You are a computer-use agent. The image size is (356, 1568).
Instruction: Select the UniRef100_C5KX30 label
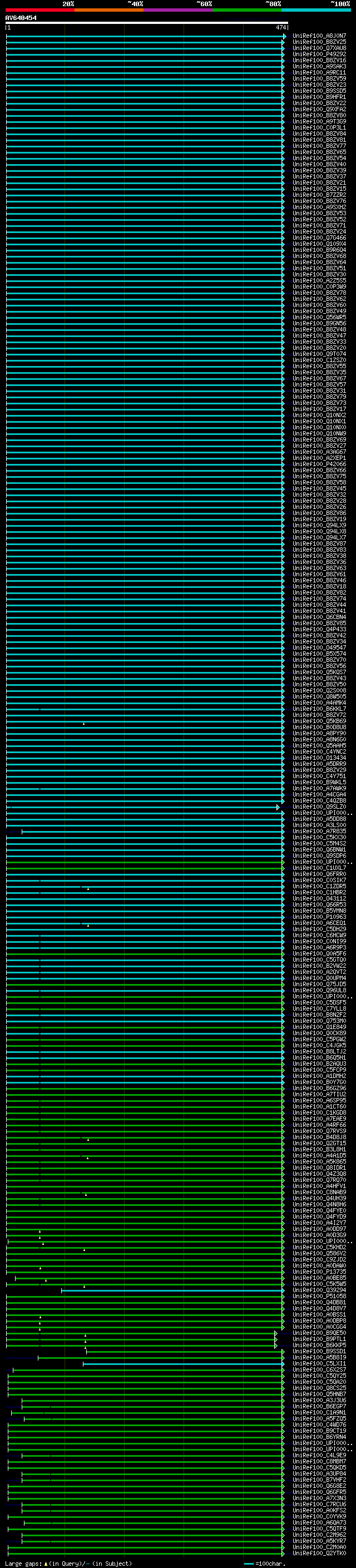319,837
